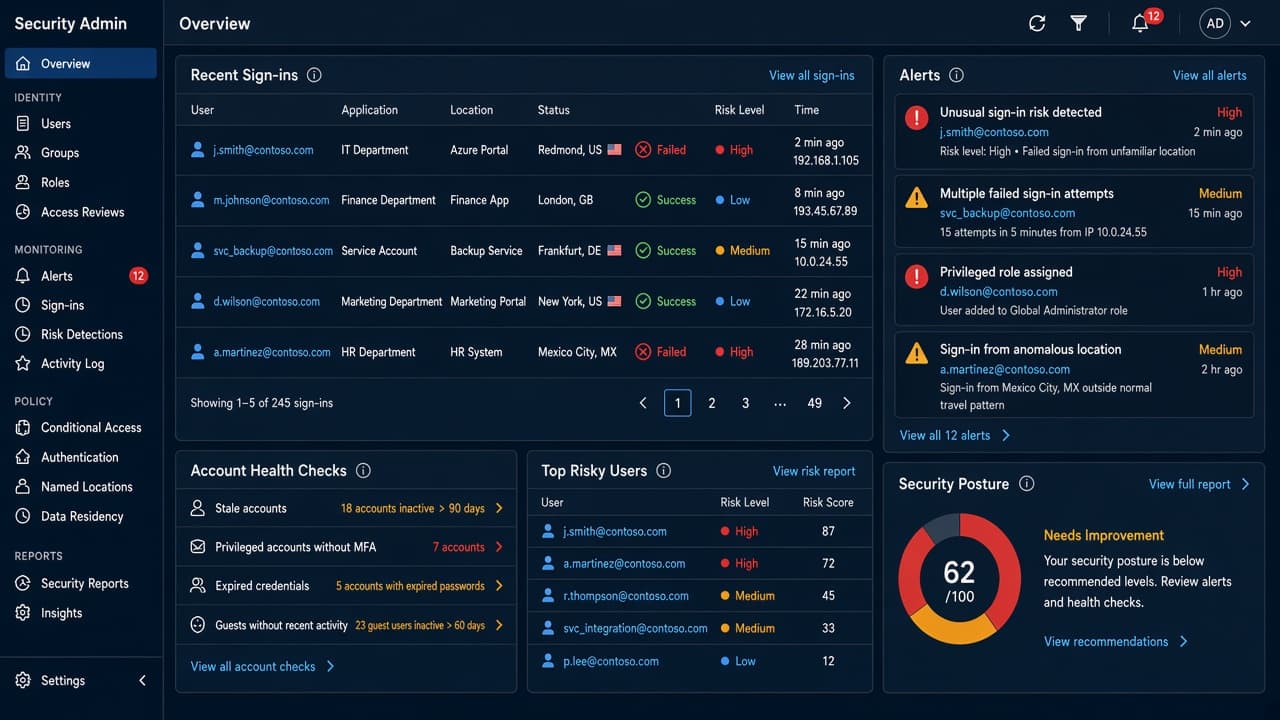
Task: Go to page 49 of sign-ins
Action: pos(814,403)
